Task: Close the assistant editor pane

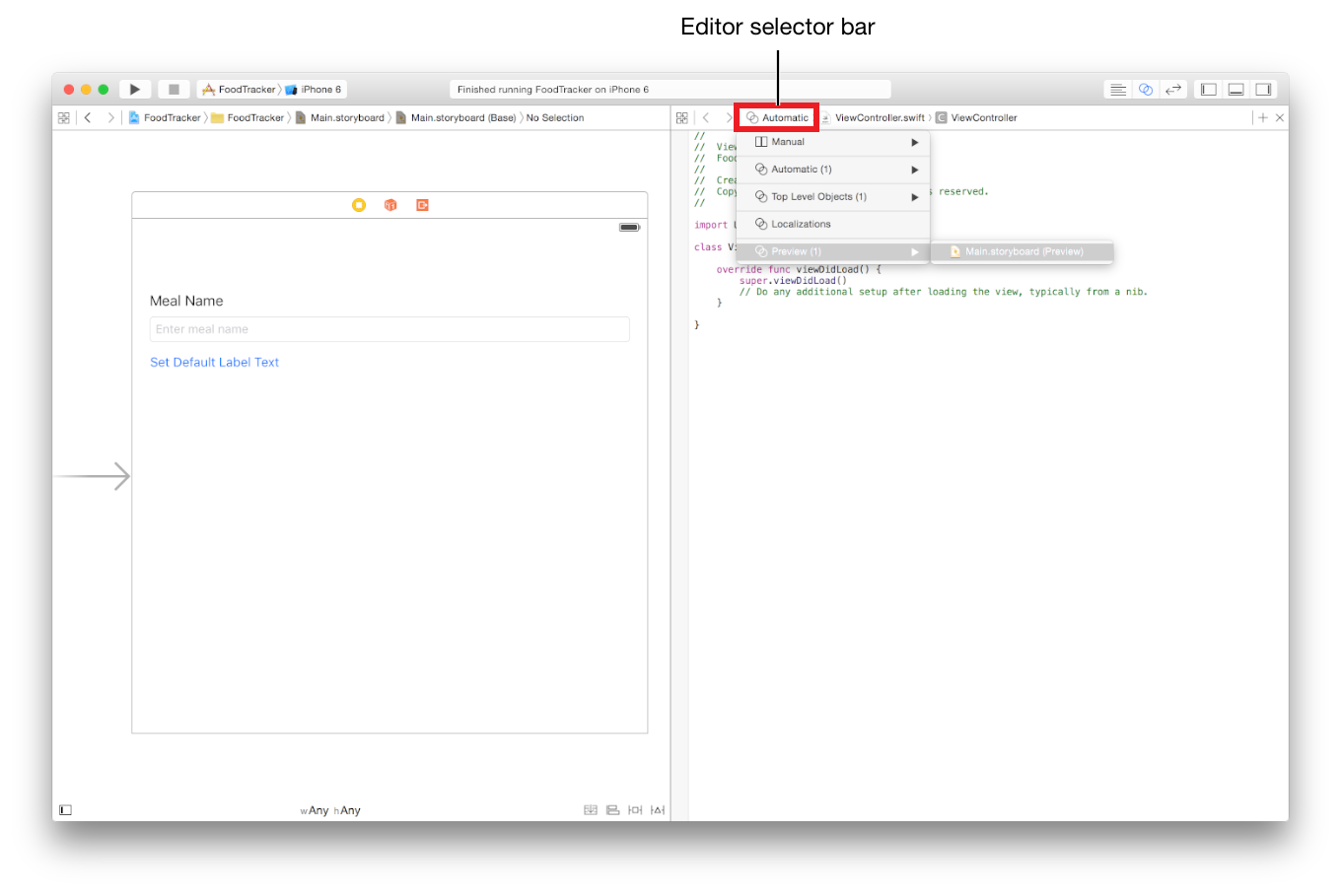Action: pyautogui.click(x=1280, y=117)
